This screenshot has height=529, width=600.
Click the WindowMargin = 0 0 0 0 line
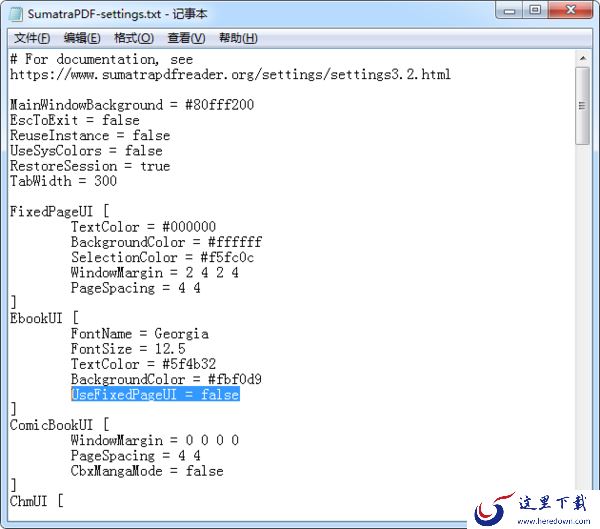click(x=155, y=440)
